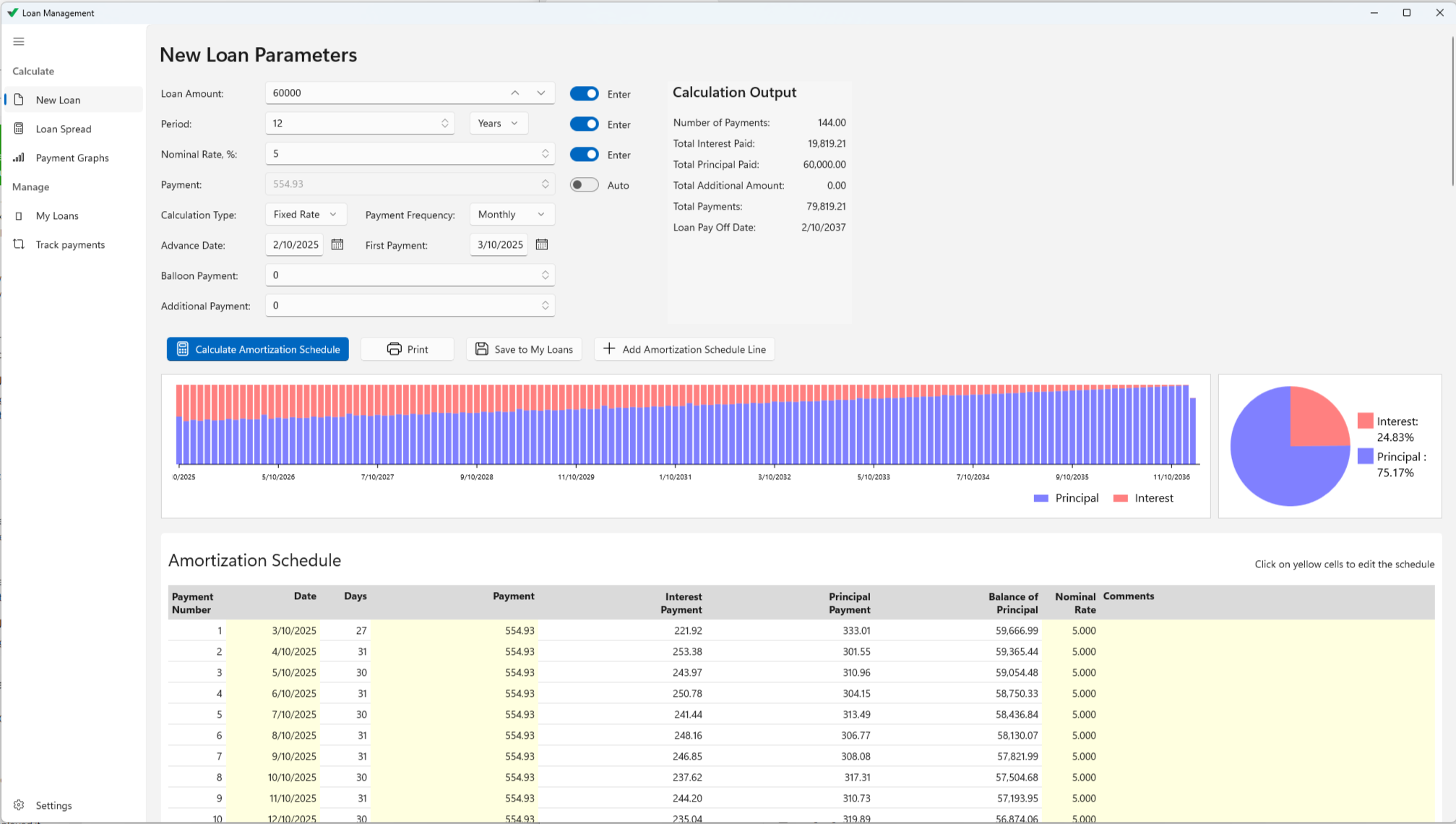Open the First Payment calendar icon
This screenshot has width=1456, height=824.
542,244
